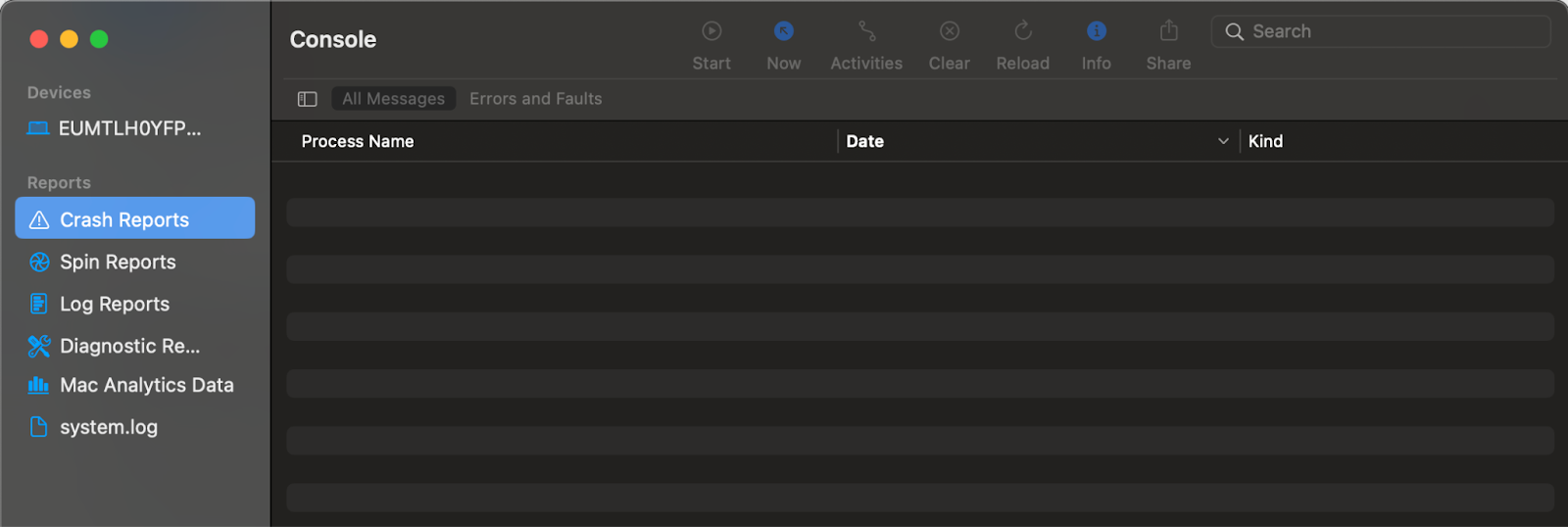Switch to Errors and Faults tab

pyautogui.click(x=535, y=99)
